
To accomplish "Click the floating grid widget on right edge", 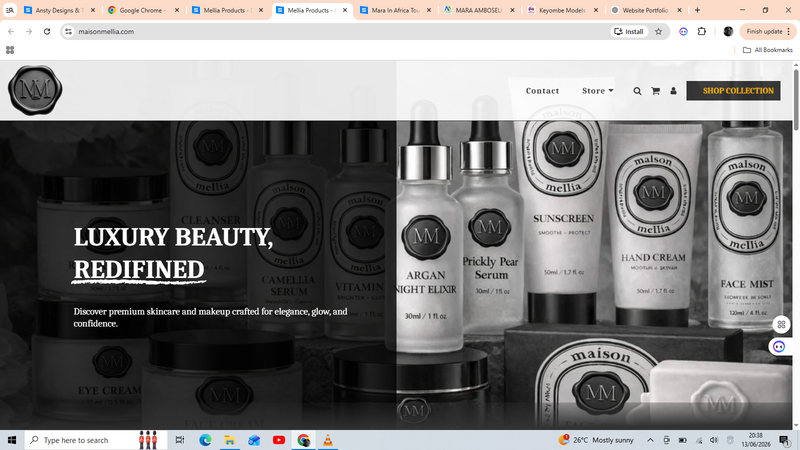I will pyautogui.click(x=781, y=324).
